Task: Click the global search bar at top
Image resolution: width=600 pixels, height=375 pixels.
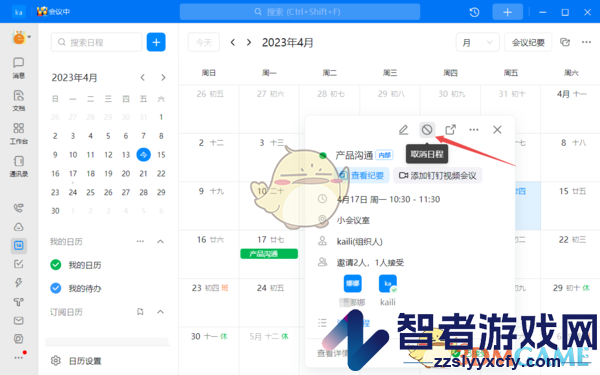Action: click(x=300, y=12)
